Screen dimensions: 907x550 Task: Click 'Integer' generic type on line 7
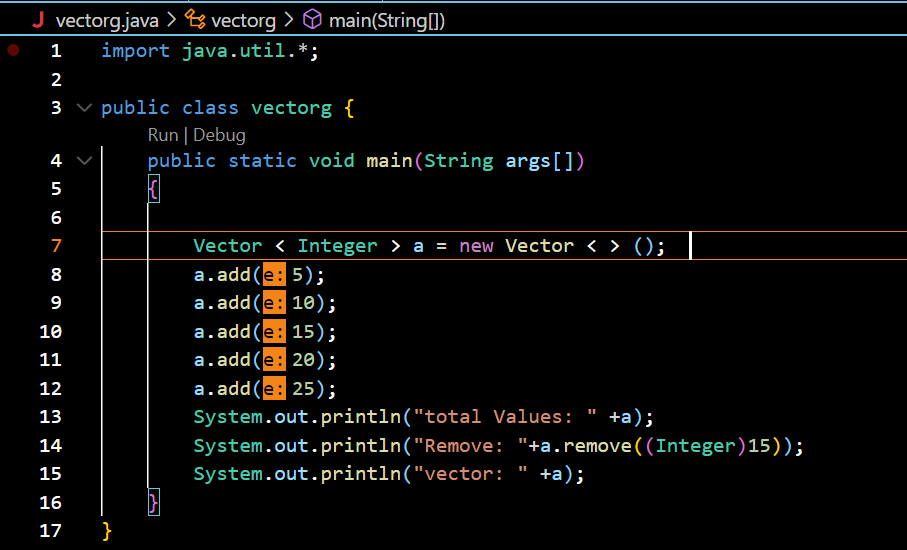[x=337, y=246]
